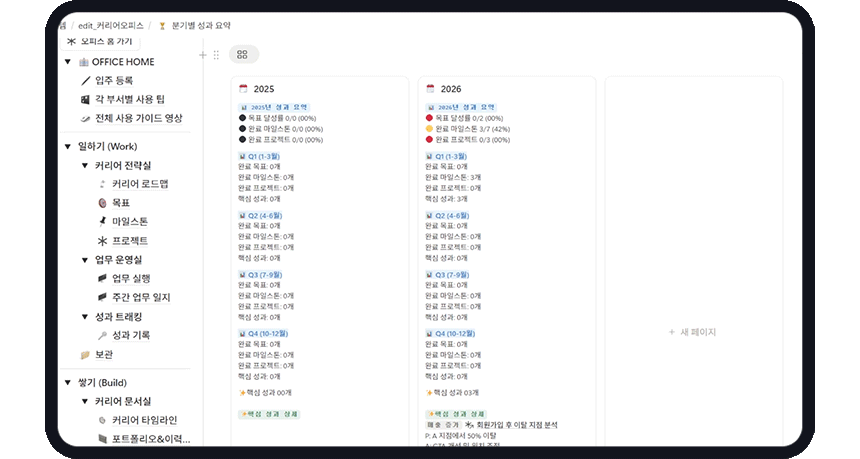Open the 프로젝트 page link

(130, 241)
